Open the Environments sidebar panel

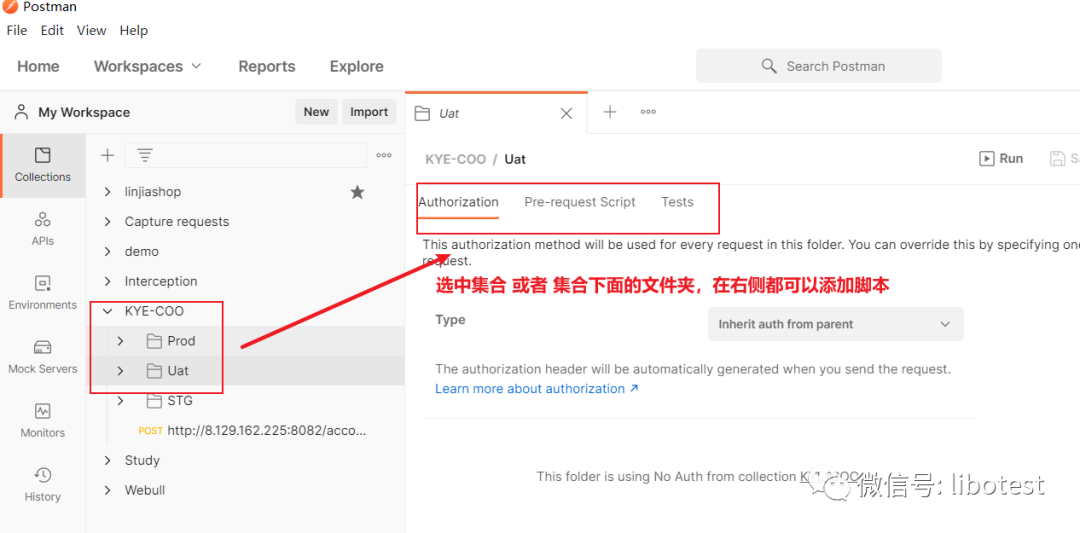click(x=43, y=293)
